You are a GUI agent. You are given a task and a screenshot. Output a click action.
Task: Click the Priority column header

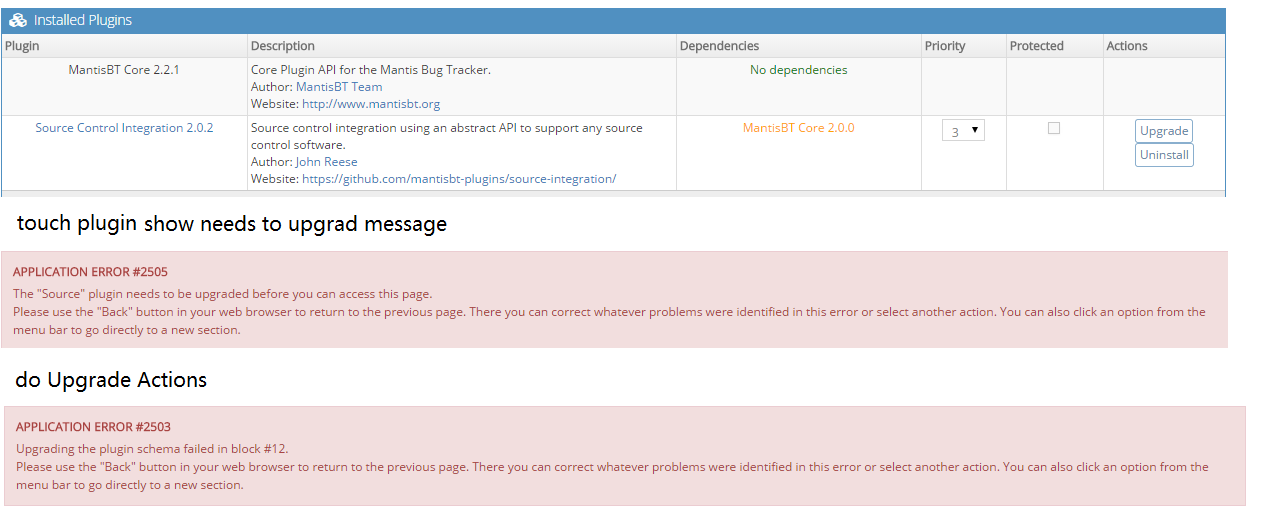click(945, 46)
